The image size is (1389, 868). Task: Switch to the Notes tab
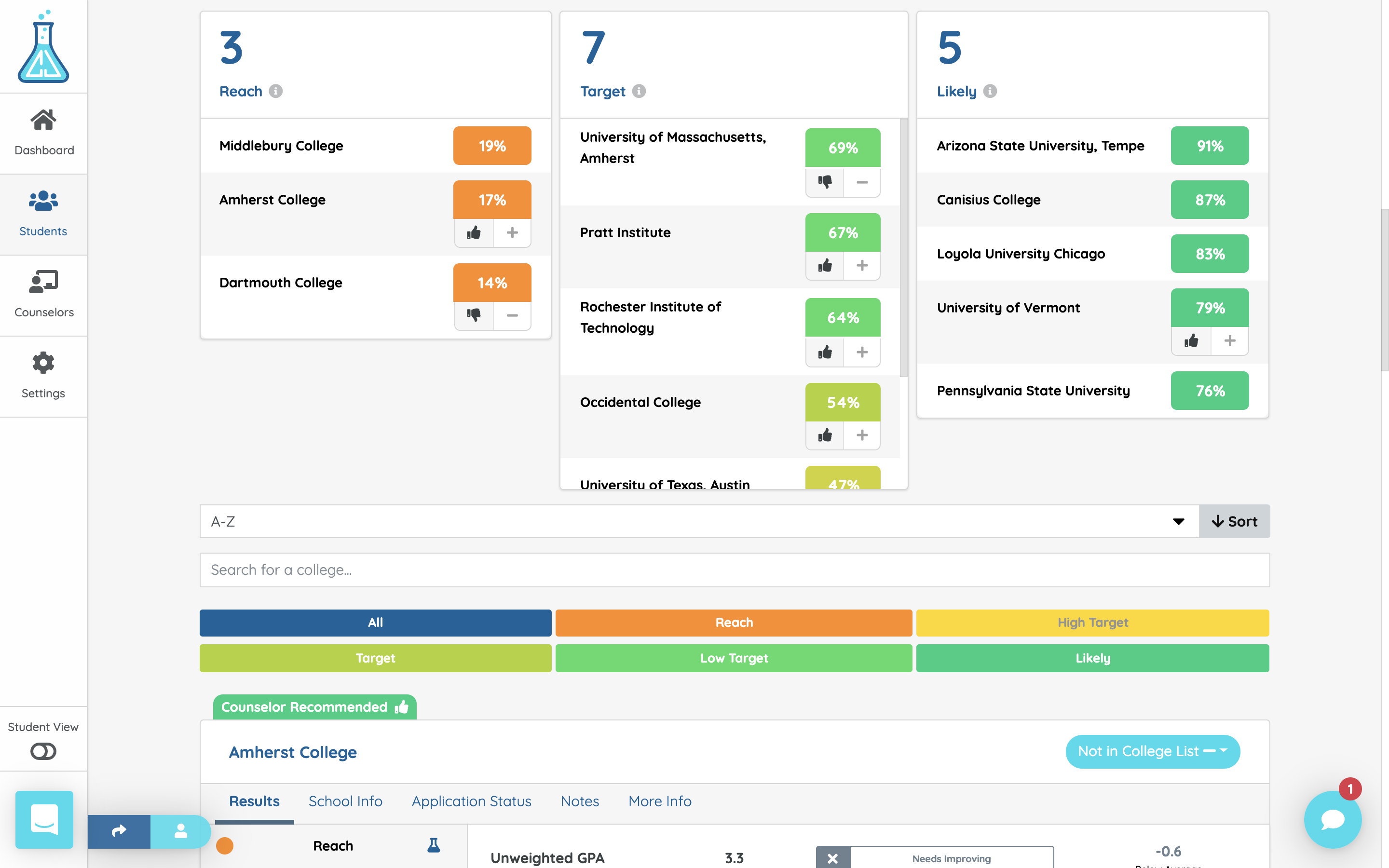click(x=580, y=801)
